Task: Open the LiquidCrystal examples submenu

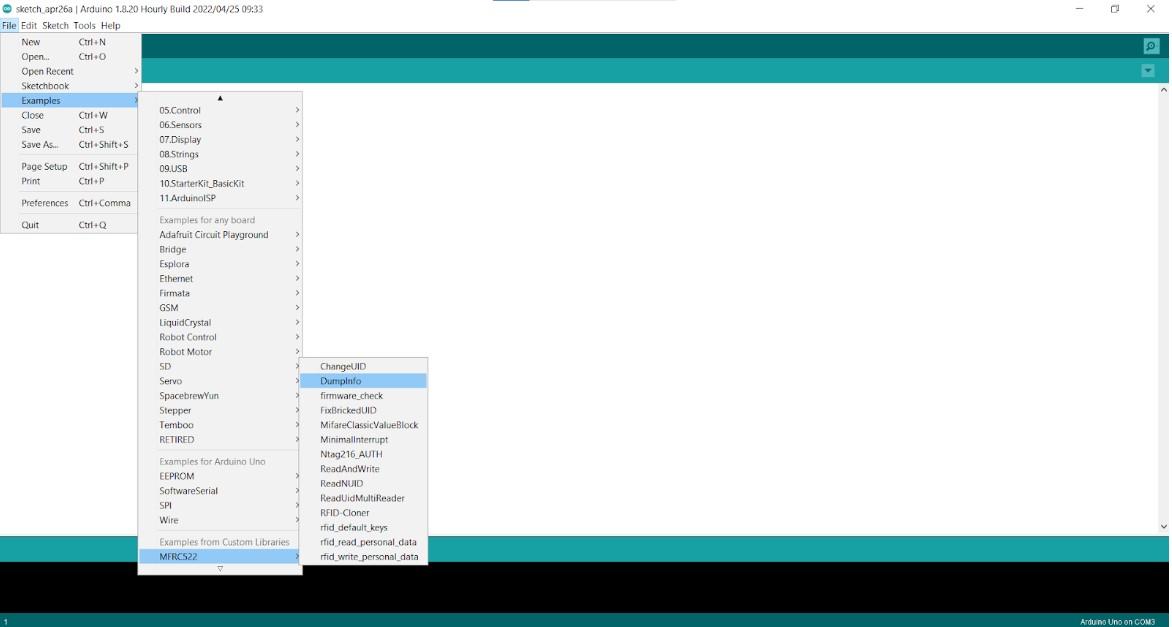Action: (220, 323)
